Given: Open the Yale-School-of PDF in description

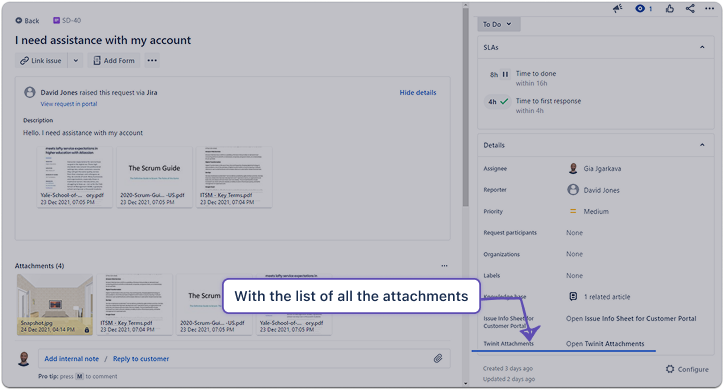Looking at the screenshot, I should pyautogui.click(x=74, y=177).
